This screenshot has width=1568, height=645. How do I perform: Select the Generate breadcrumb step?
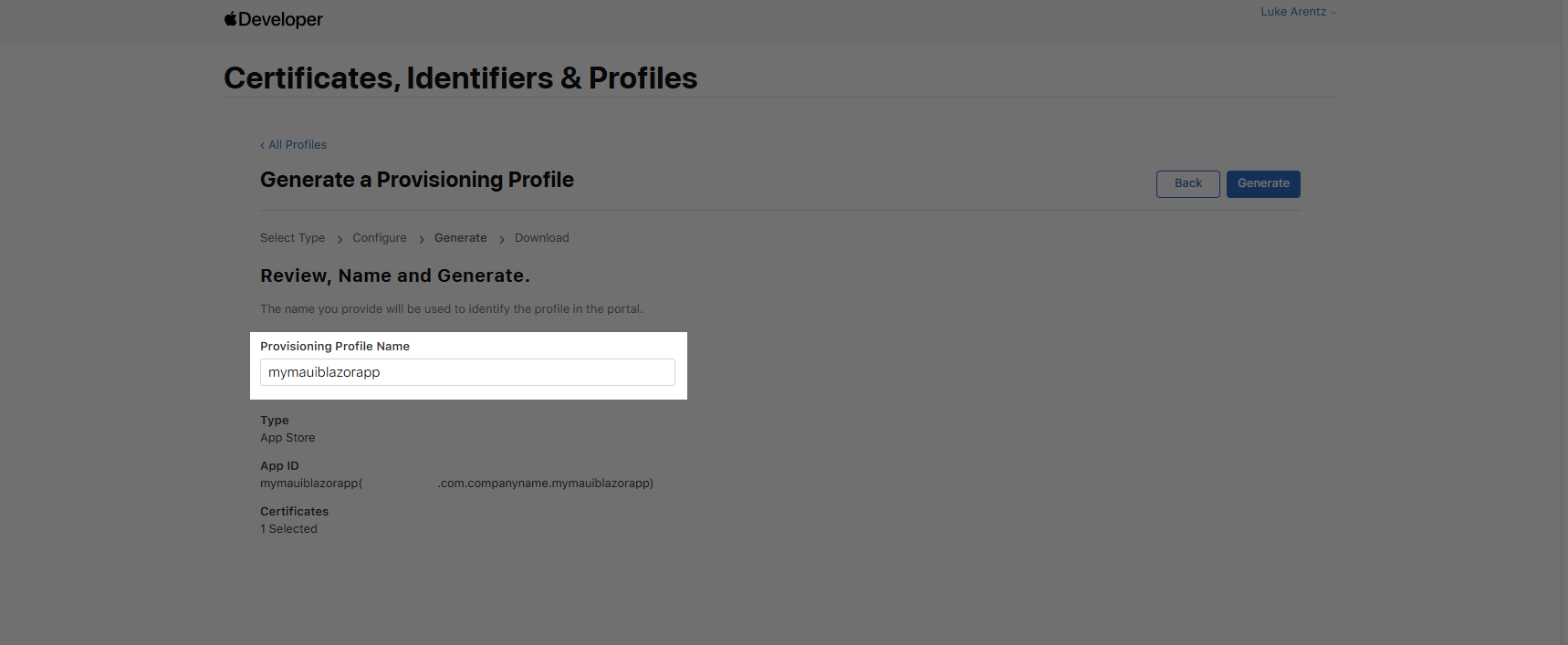460,238
